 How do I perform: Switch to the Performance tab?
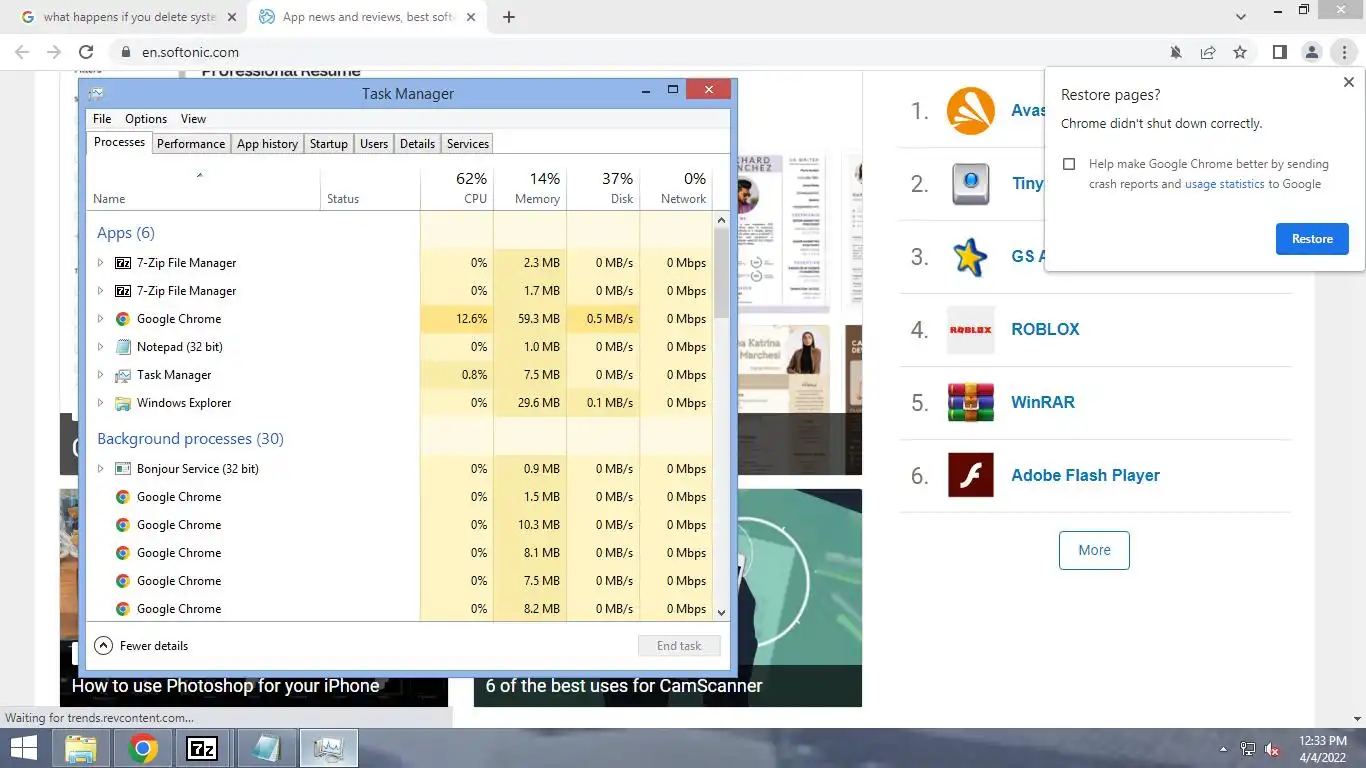click(191, 144)
